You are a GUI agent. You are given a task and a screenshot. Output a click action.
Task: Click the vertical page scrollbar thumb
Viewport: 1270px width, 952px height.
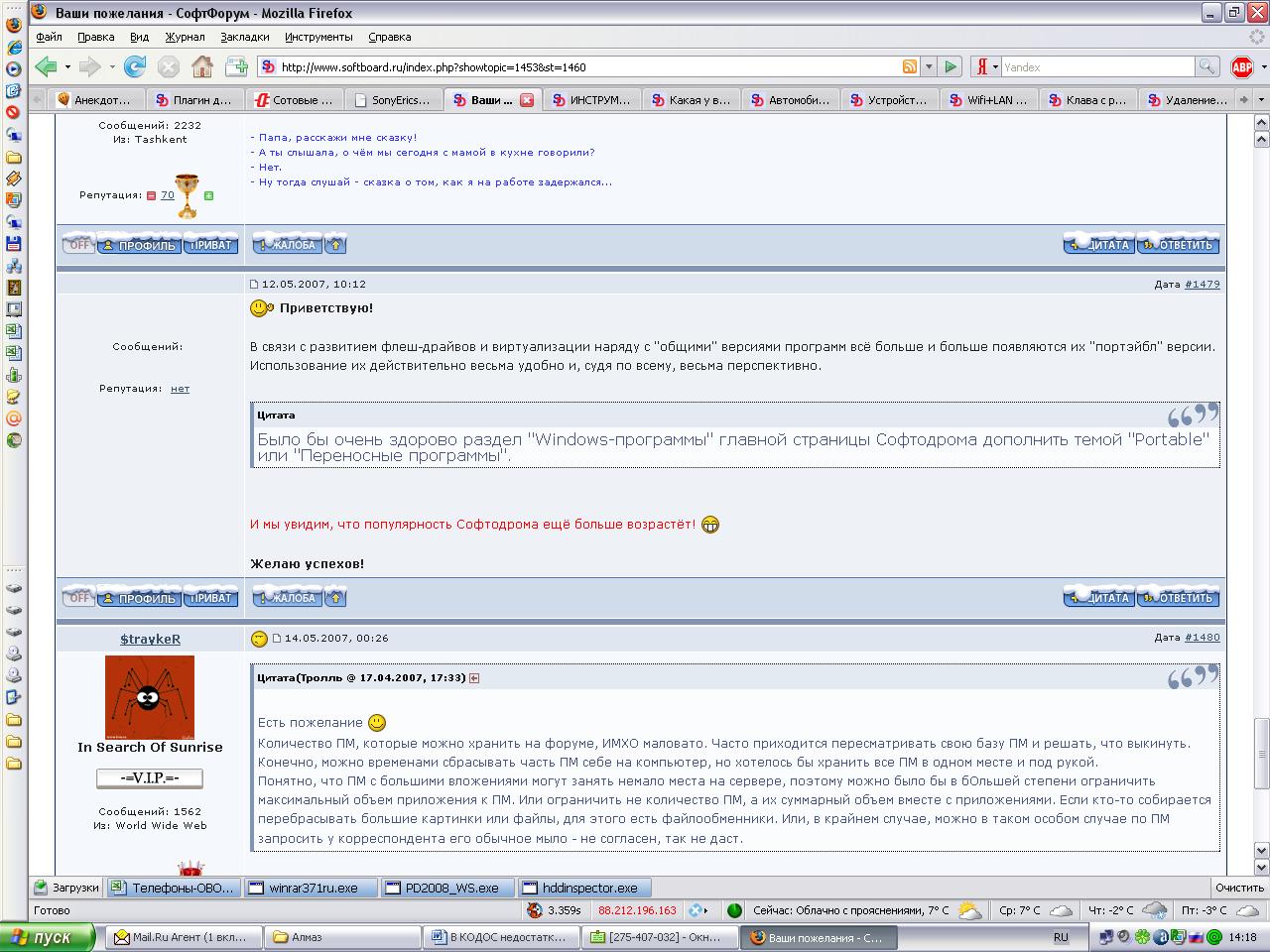coord(1261,749)
